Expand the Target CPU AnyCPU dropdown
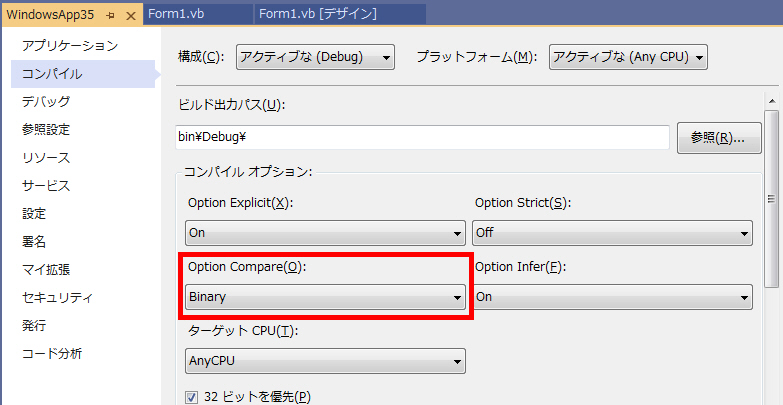The width and height of the screenshot is (783, 405). [325, 361]
